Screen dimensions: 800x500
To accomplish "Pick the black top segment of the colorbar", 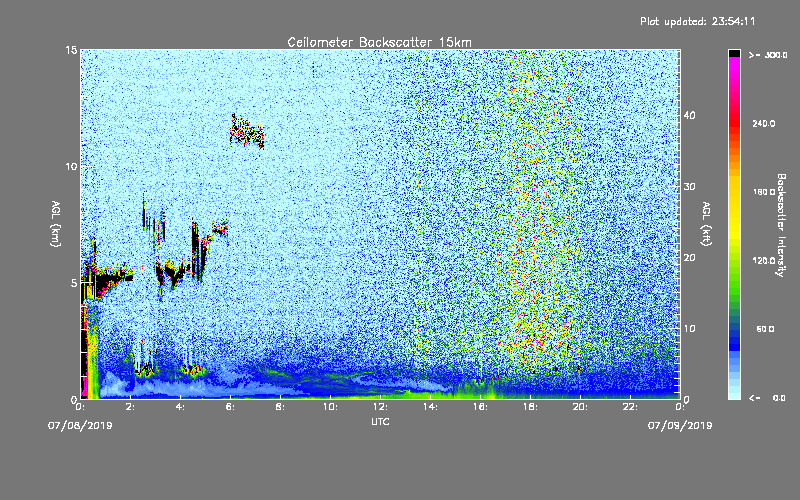I will pos(734,53).
